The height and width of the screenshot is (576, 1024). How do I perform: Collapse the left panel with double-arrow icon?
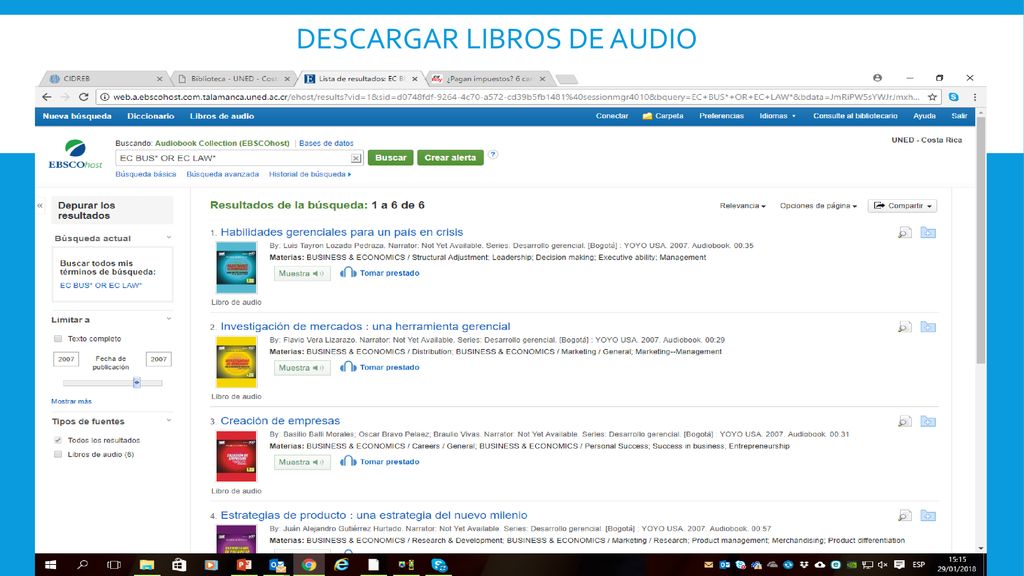pos(40,205)
